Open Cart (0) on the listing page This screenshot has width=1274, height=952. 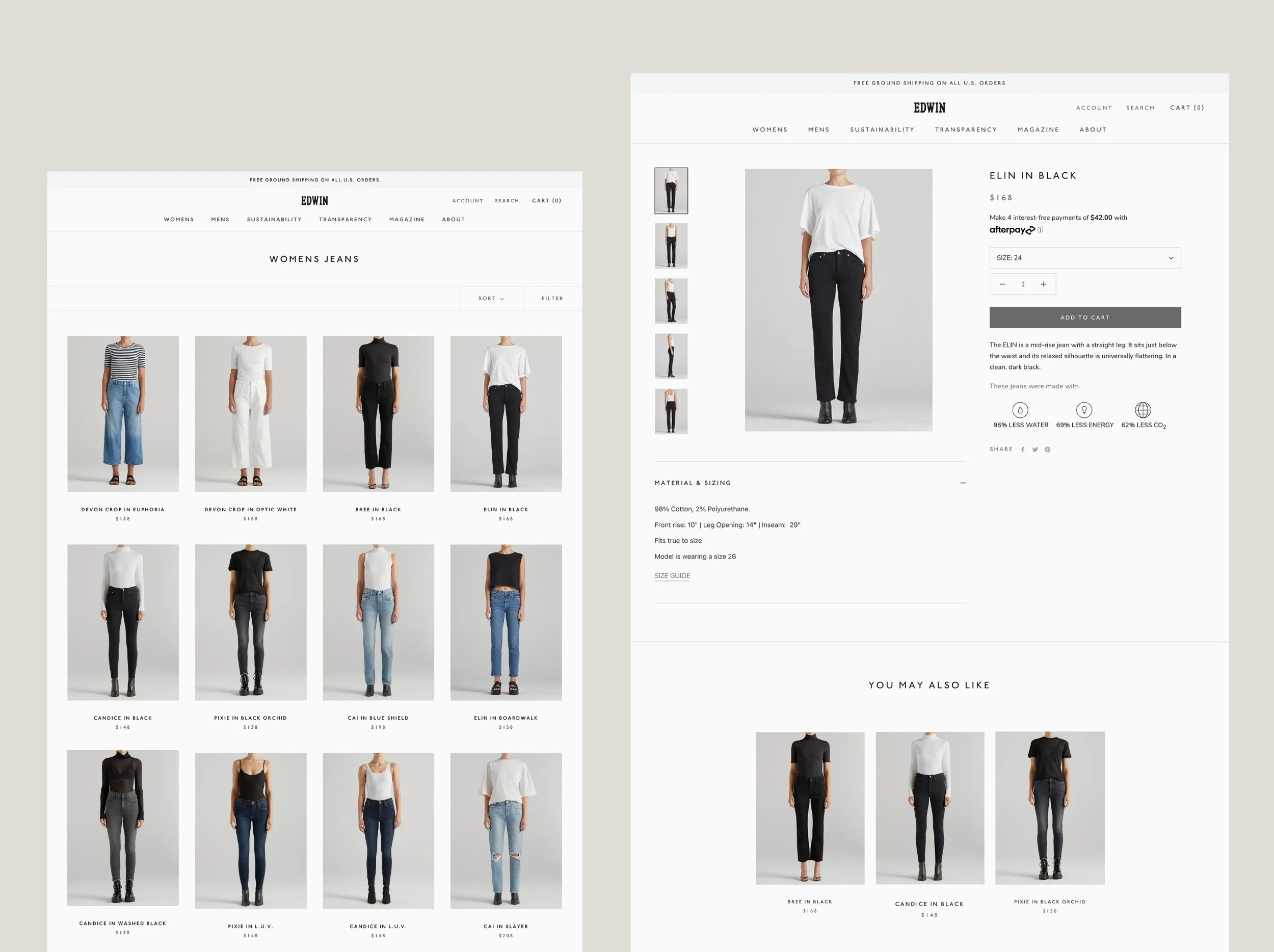(x=547, y=200)
